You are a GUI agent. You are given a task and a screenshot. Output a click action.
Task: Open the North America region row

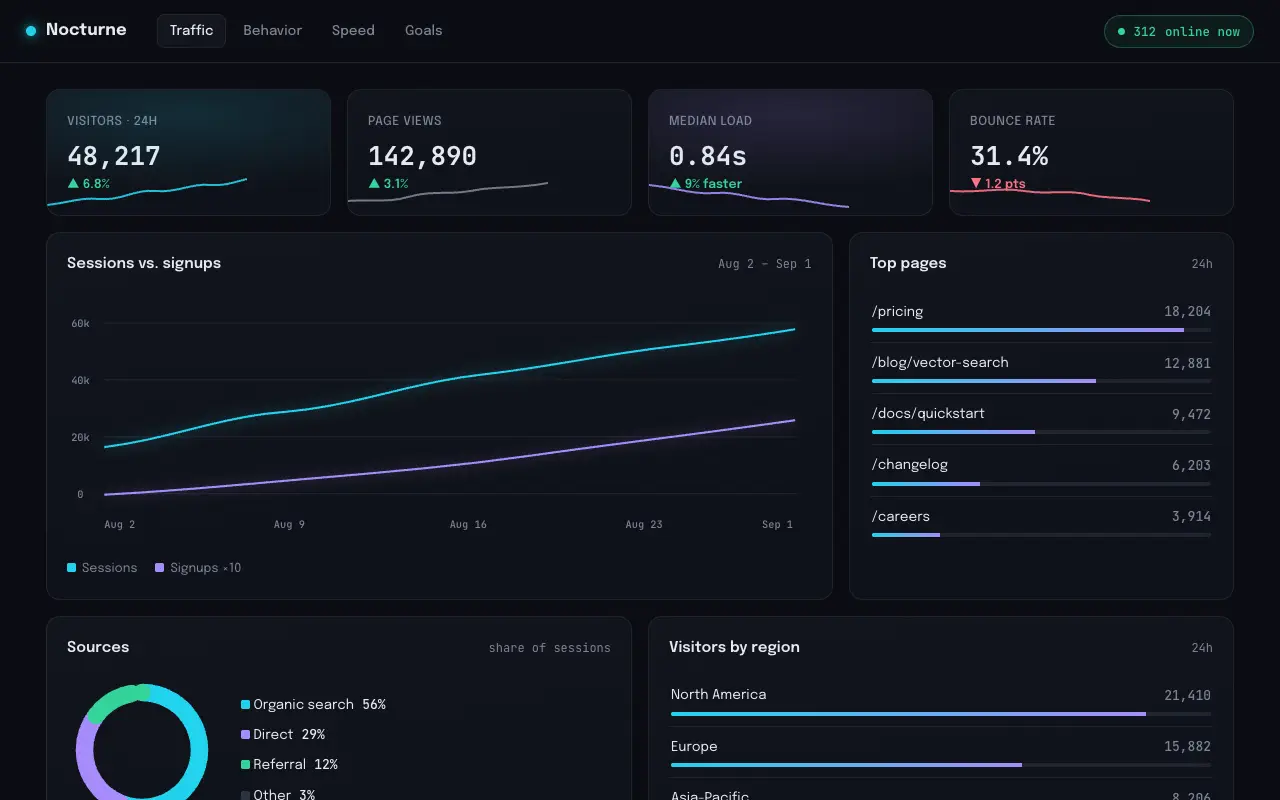(941, 701)
